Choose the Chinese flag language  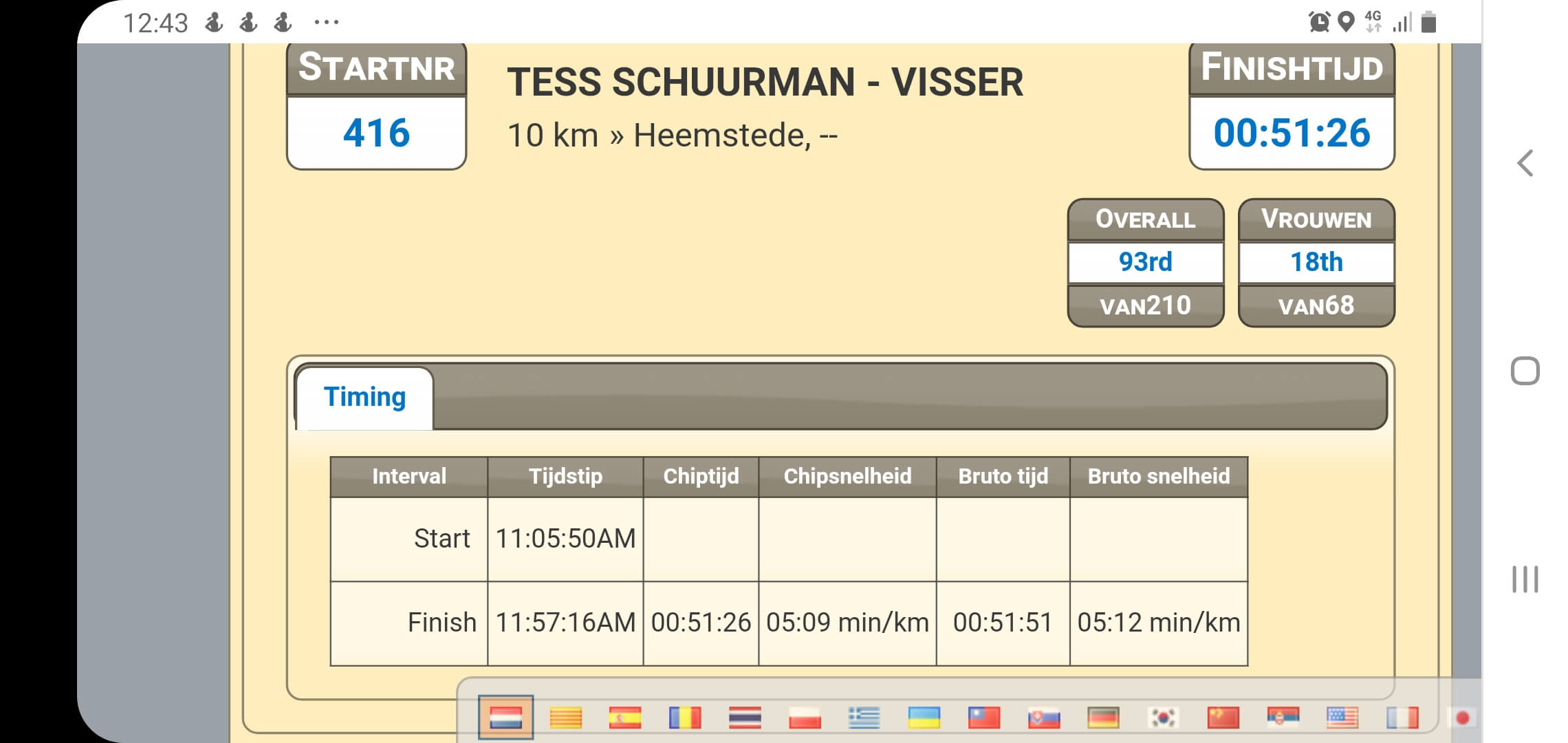pyautogui.click(x=1223, y=718)
